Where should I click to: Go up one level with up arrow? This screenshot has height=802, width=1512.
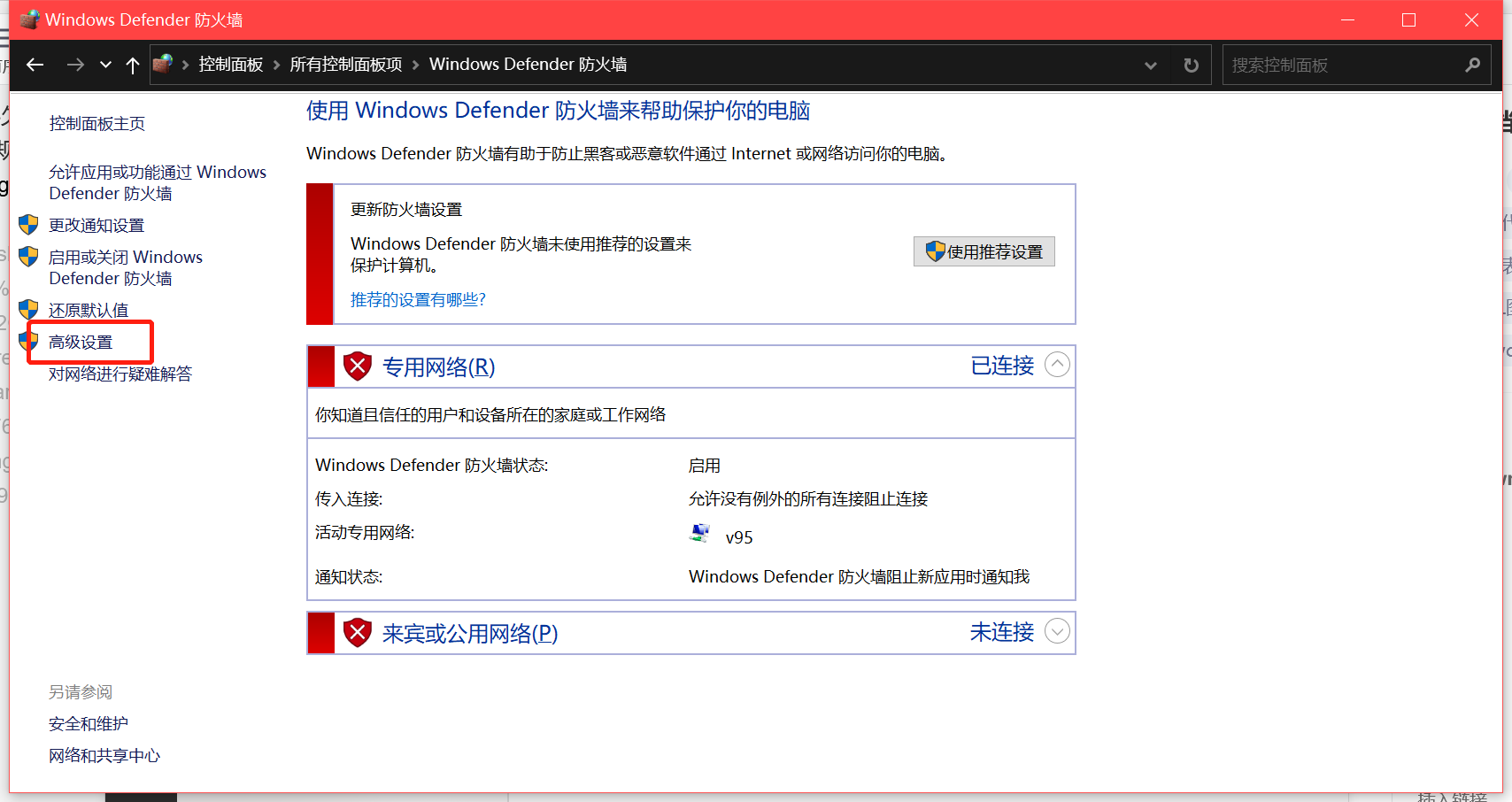click(133, 65)
